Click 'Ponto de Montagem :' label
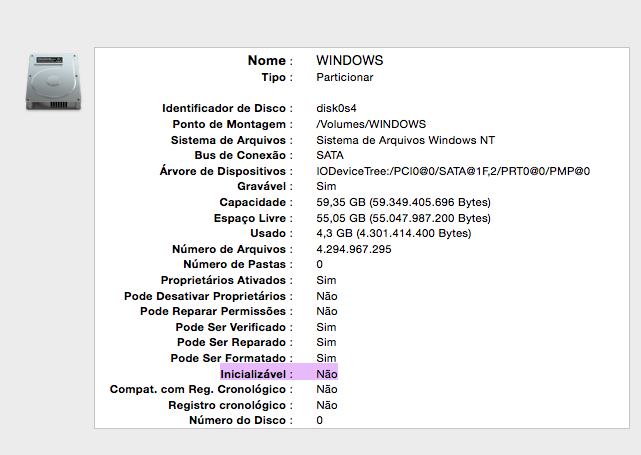This screenshot has width=641, height=455. [233, 124]
